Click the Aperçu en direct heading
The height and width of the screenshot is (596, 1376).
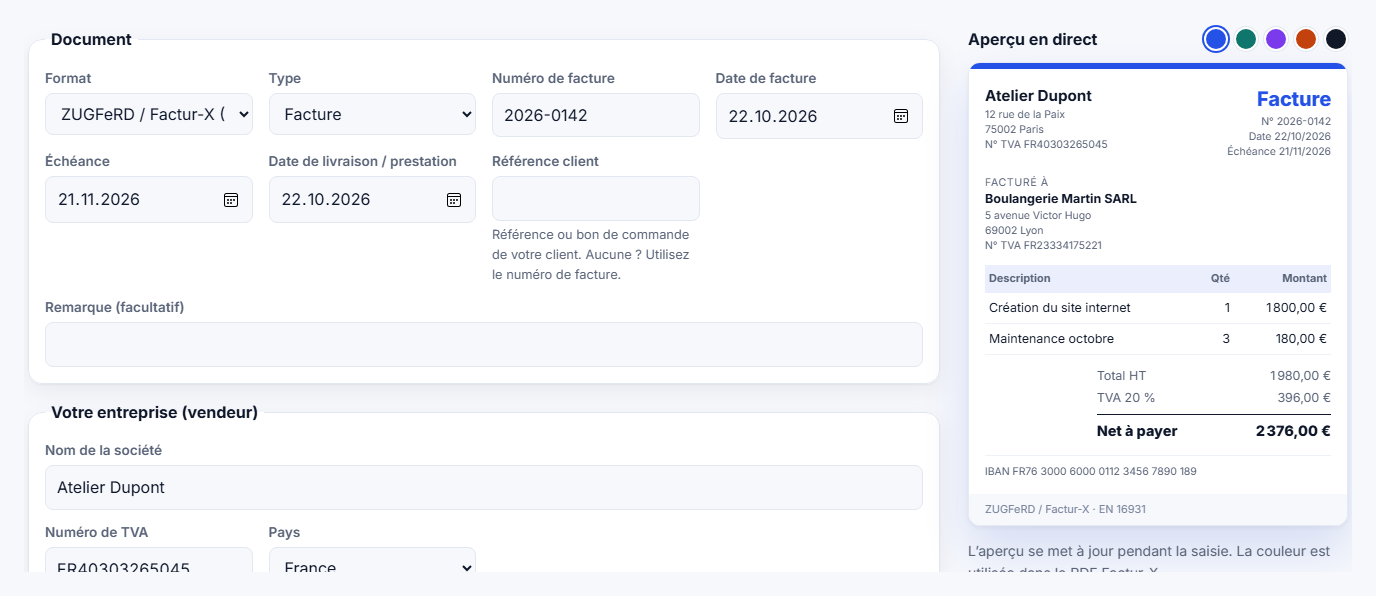tap(1033, 40)
